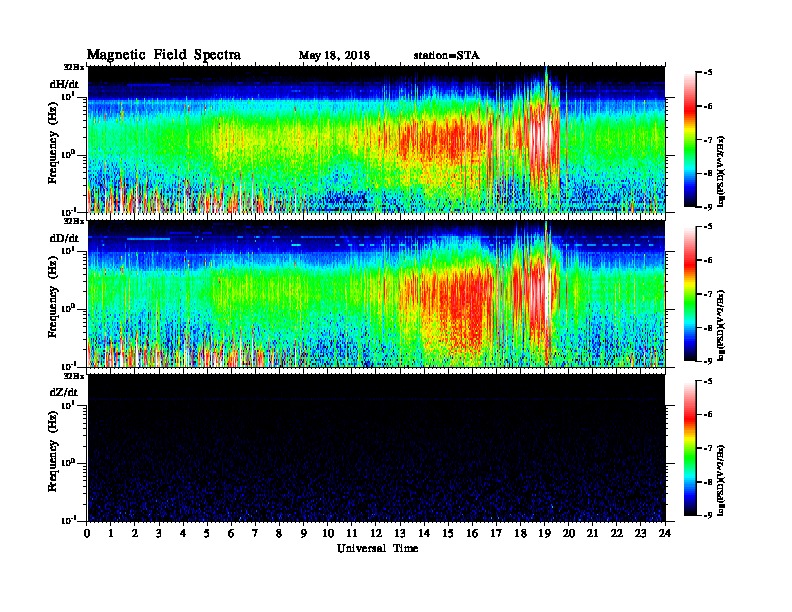Click the dZ/dt panel label

tap(64, 392)
